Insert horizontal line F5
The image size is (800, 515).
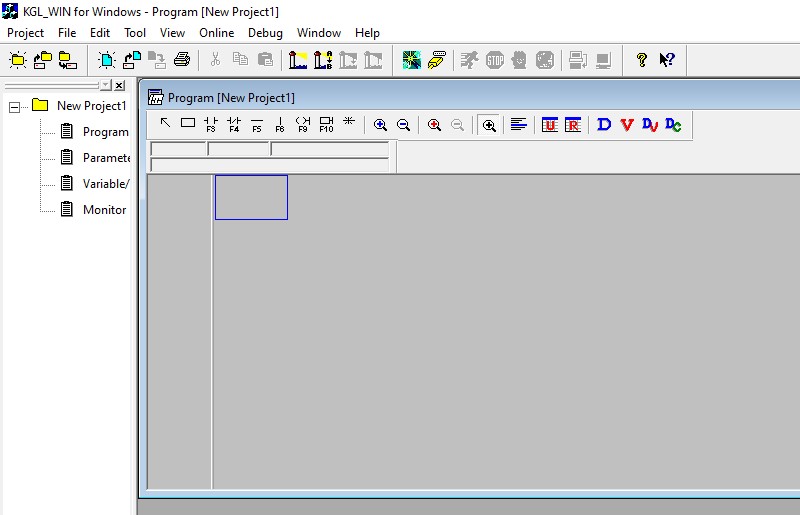pyautogui.click(x=257, y=124)
